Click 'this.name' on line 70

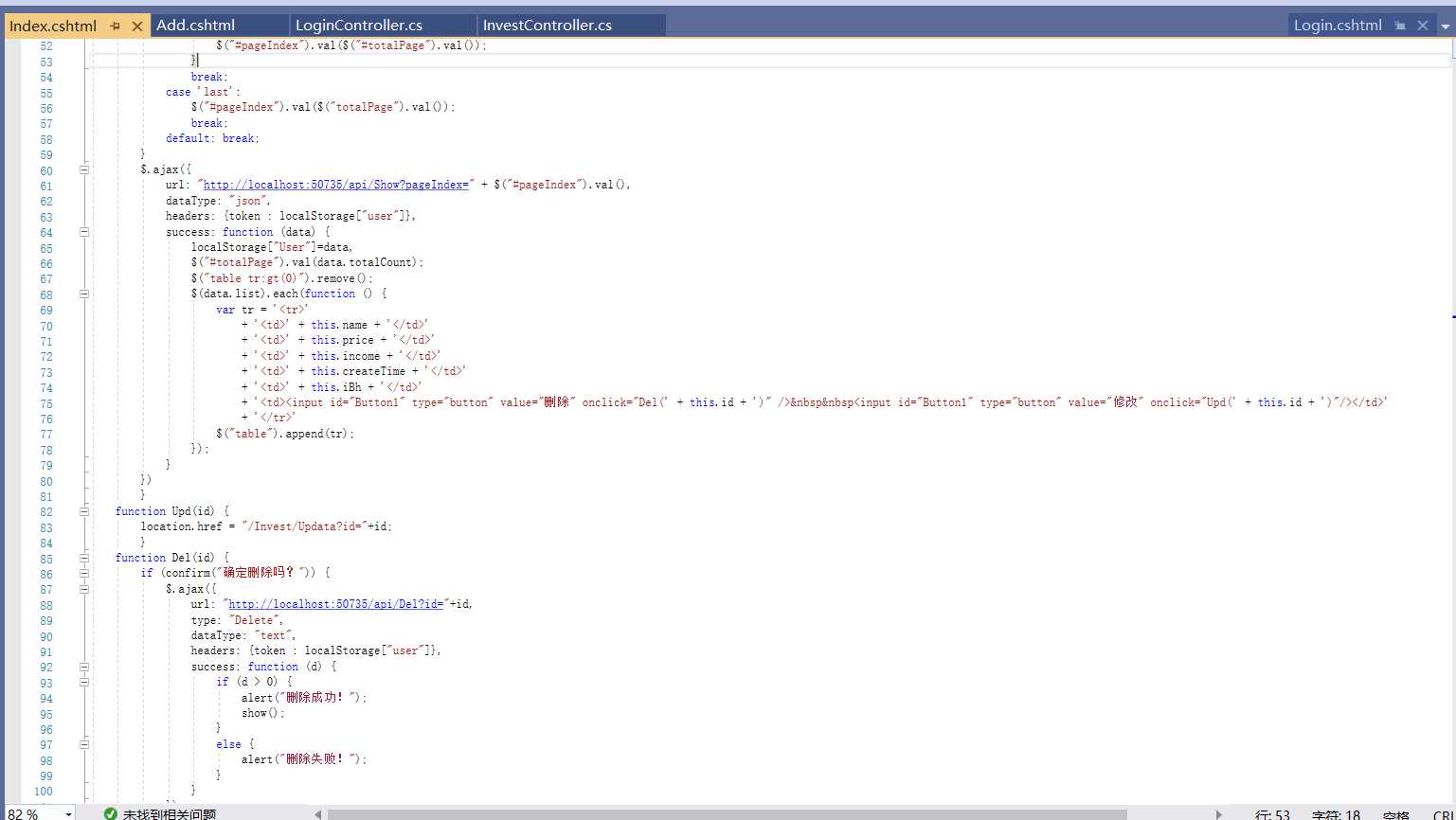339,325
